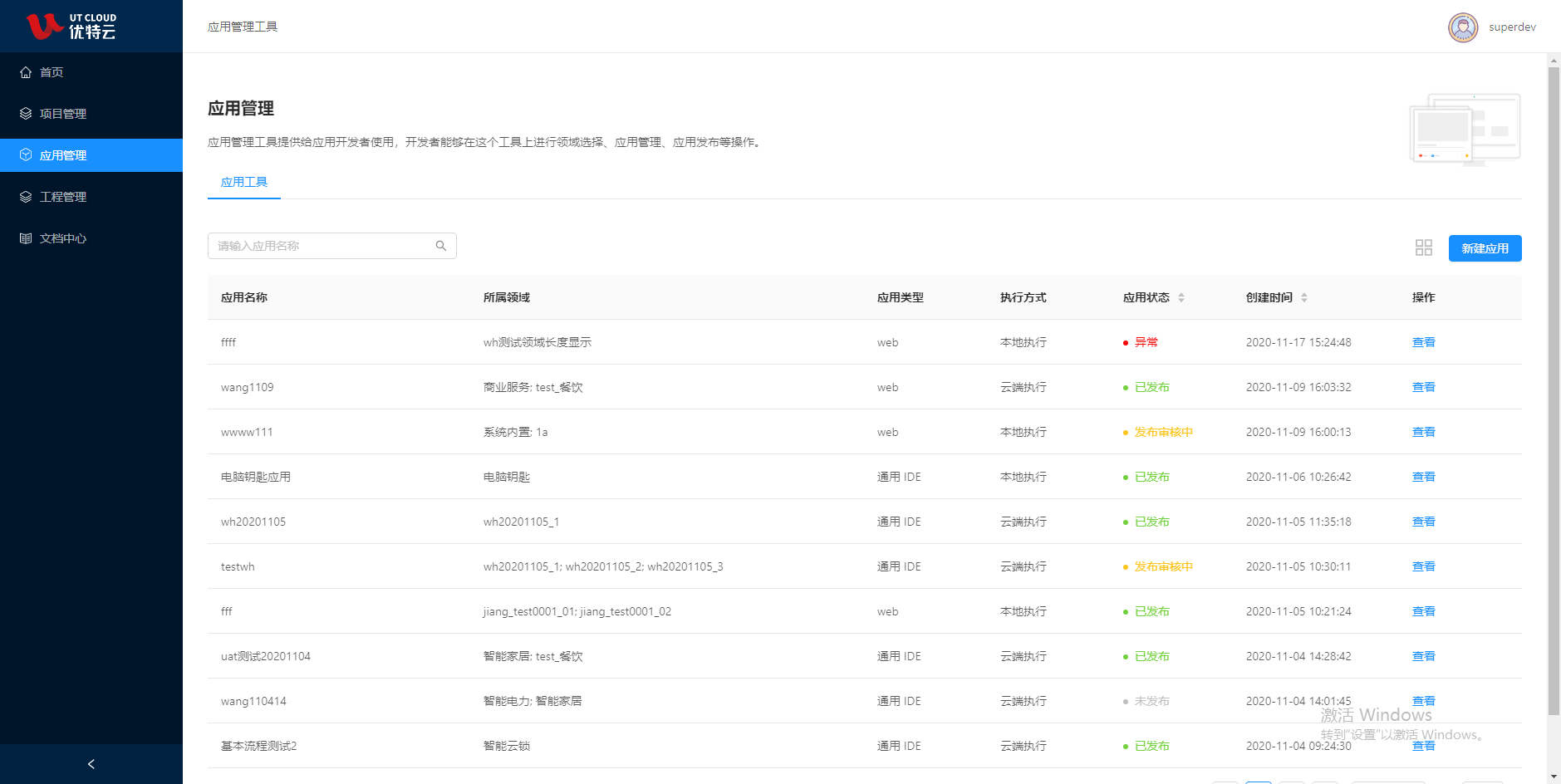This screenshot has width=1561, height=784.
Task: Click the cube icon beside 应用管理
Action: tap(26, 155)
